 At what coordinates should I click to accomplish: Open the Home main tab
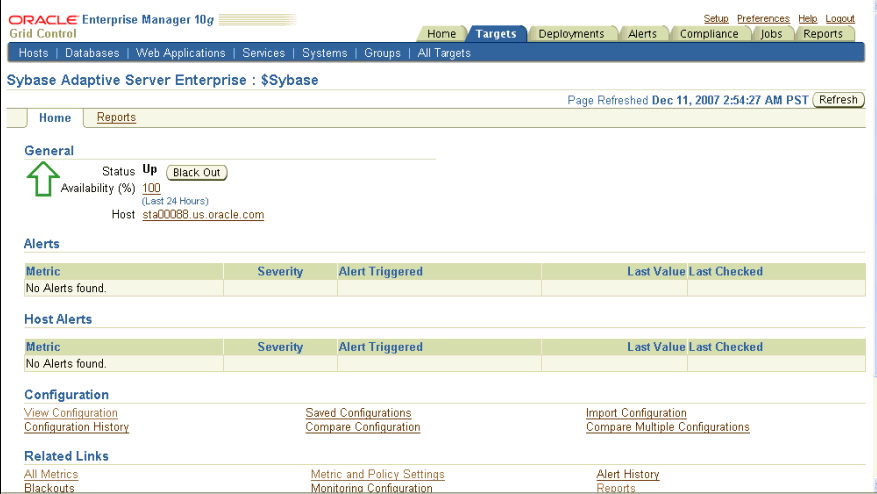pyautogui.click(x=441, y=34)
